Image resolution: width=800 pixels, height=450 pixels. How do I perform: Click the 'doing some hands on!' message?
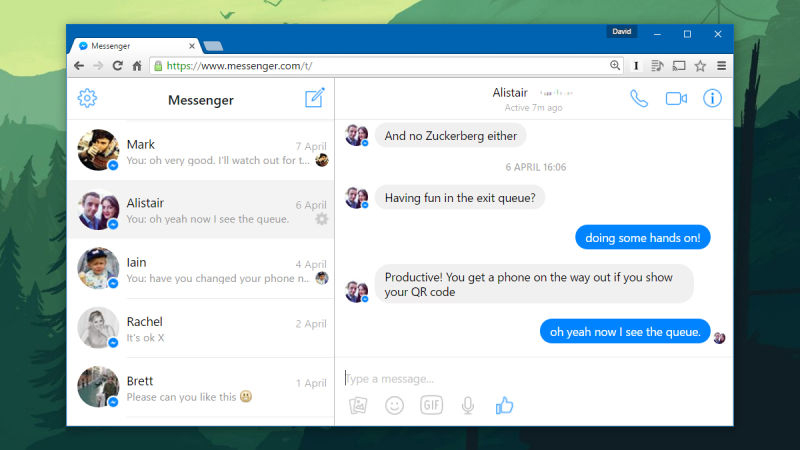click(643, 238)
